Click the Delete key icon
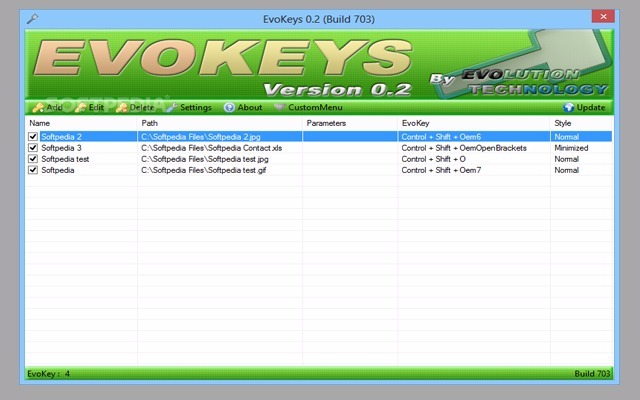This screenshot has height=400, width=640. pyautogui.click(x=122, y=107)
